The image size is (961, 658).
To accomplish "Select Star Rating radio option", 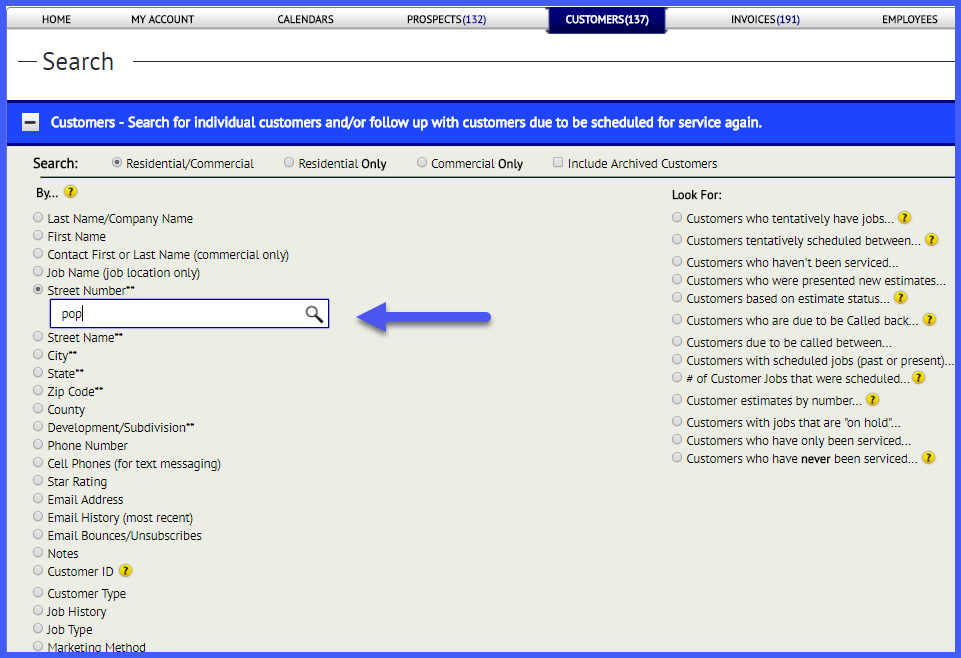I will [x=38, y=480].
